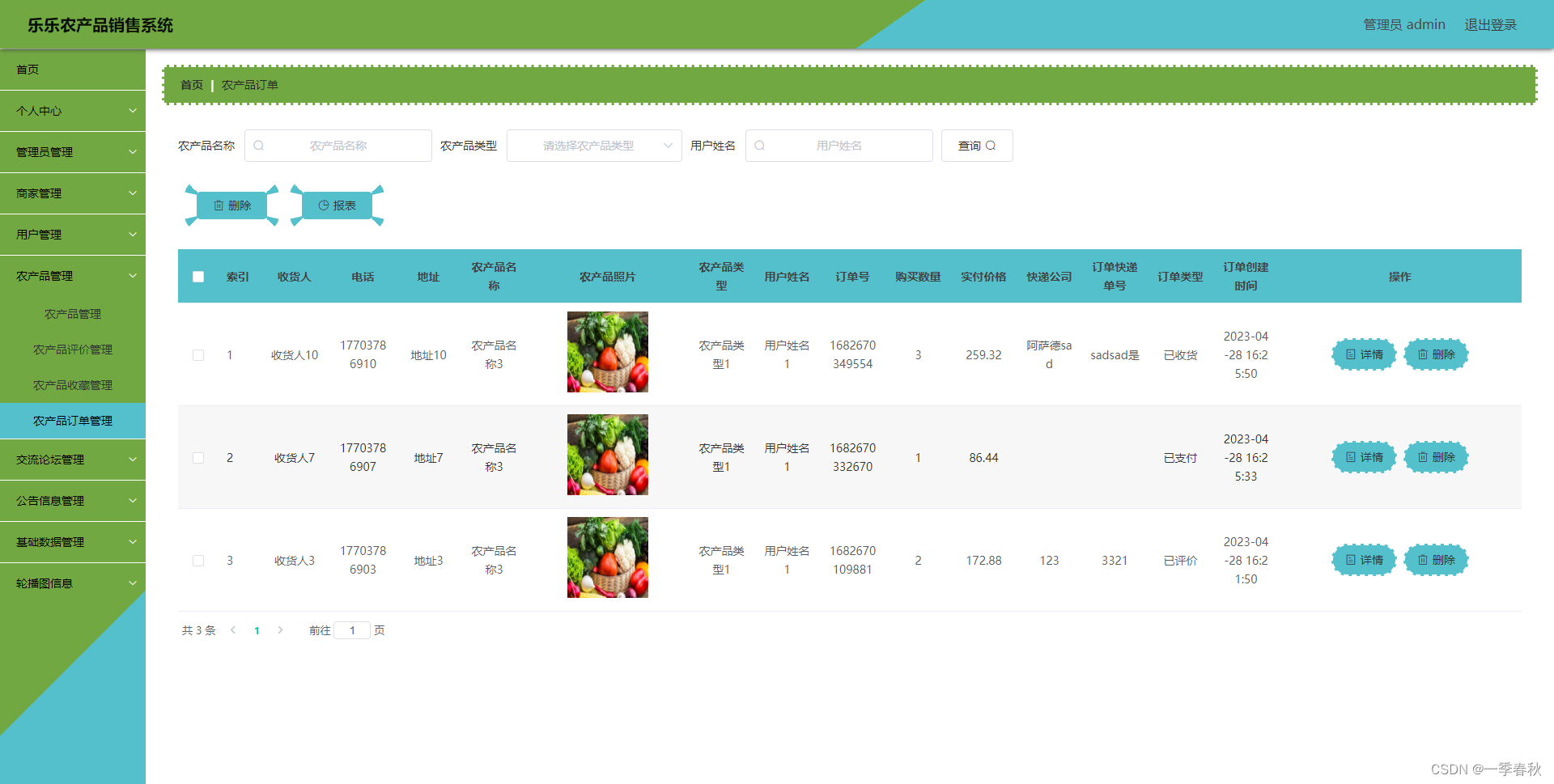Click the 乐乐农产品销售系统 title

click(x=100, y=25)
